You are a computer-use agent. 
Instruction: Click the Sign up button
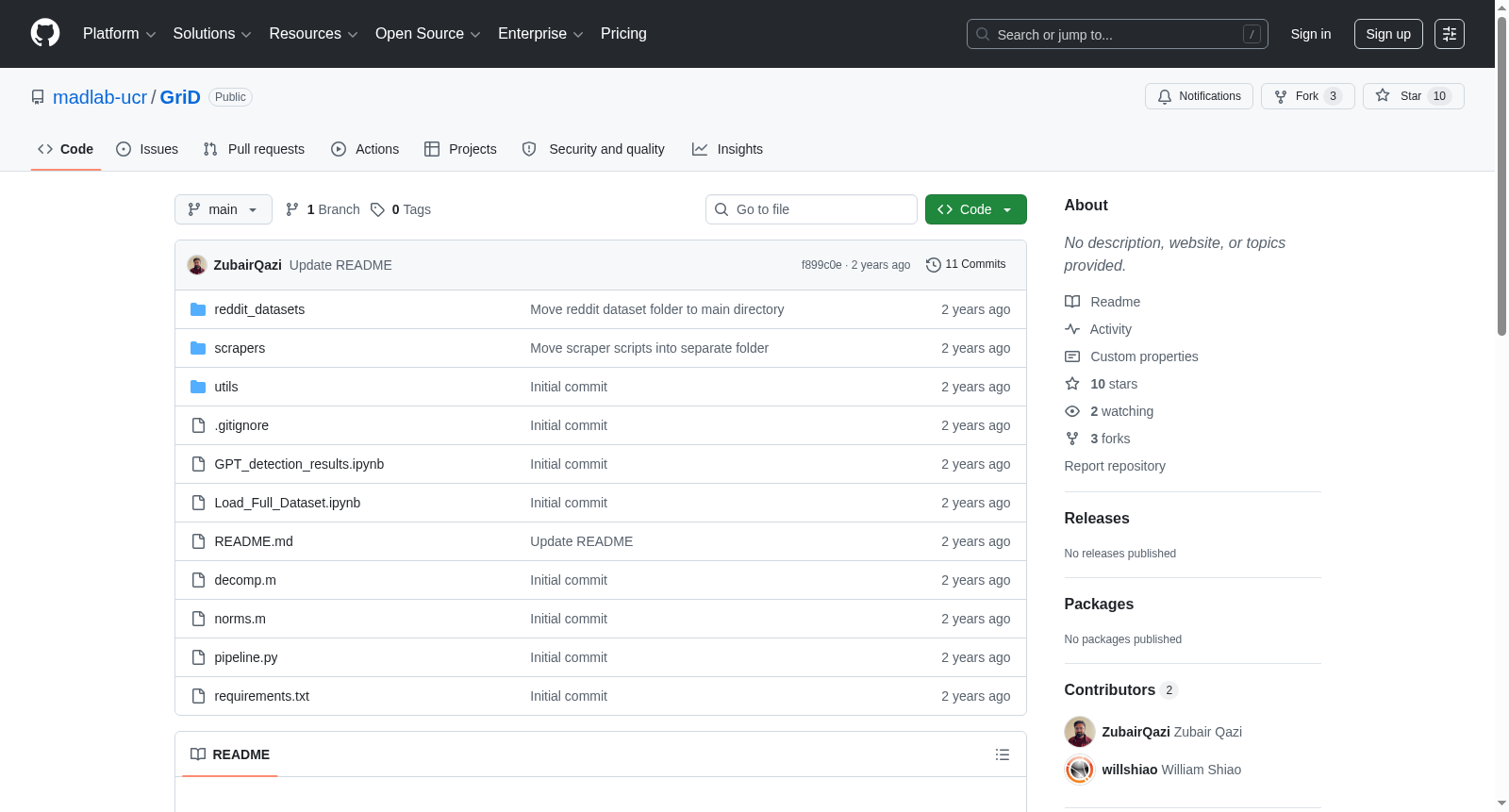(x=1388, y=34)
